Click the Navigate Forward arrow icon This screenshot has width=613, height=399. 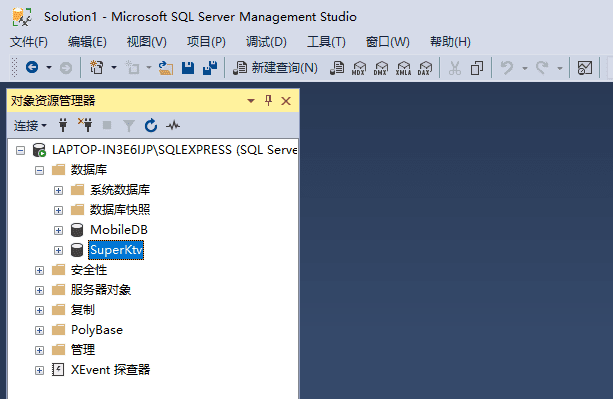66,68
